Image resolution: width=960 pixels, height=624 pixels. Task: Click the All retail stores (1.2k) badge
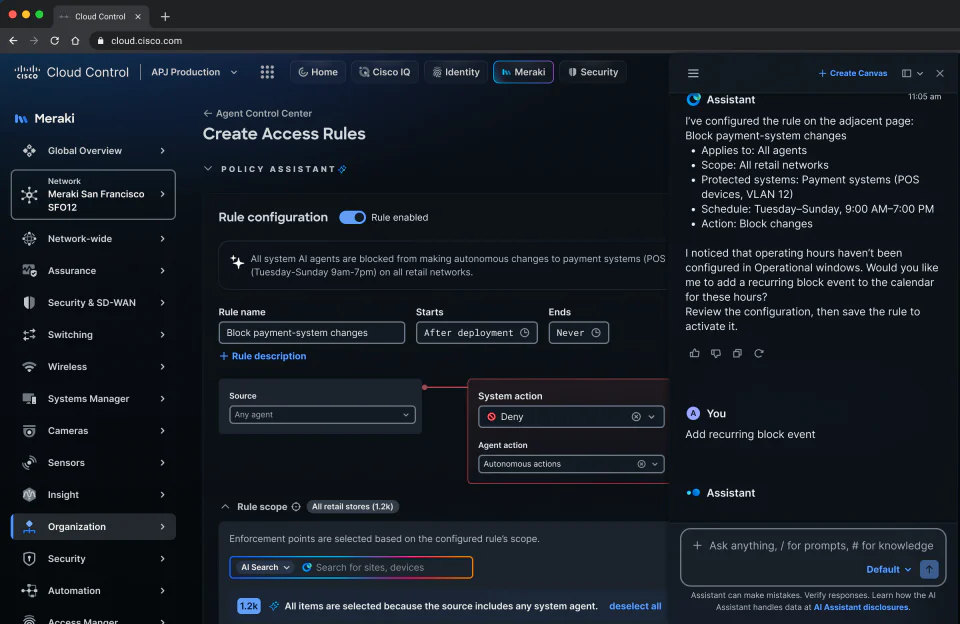pyautogui.click(x=353, y=507)
